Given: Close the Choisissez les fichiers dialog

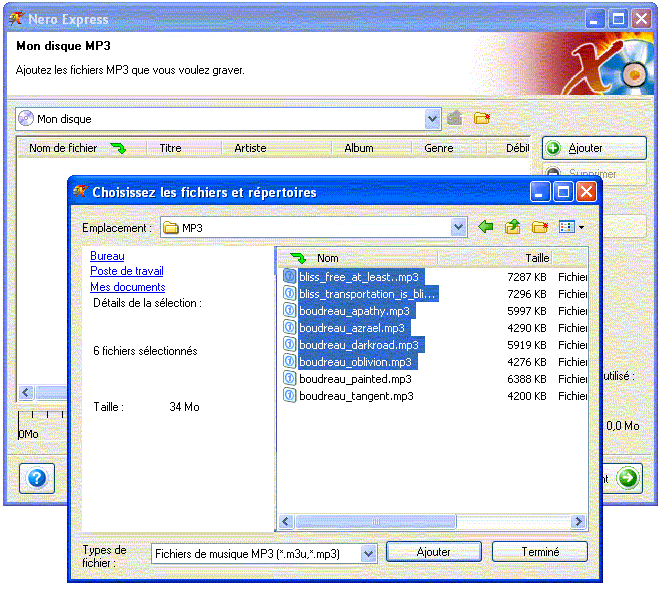Looking at the screenshot, I should coord(587,192).
